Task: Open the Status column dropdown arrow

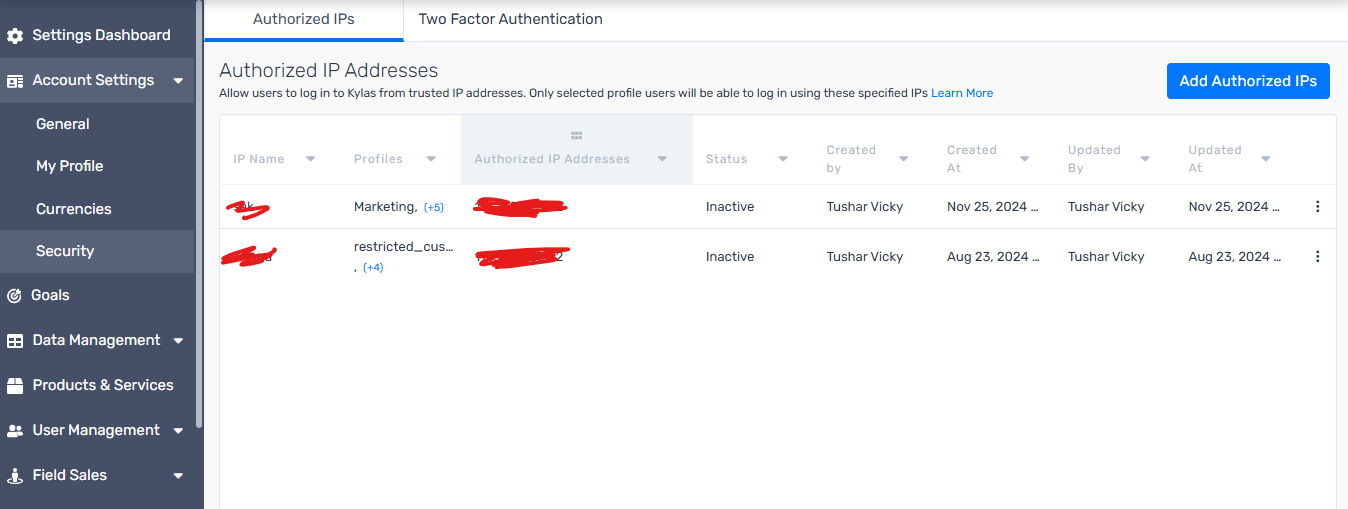Action: [x=783, y=159]
